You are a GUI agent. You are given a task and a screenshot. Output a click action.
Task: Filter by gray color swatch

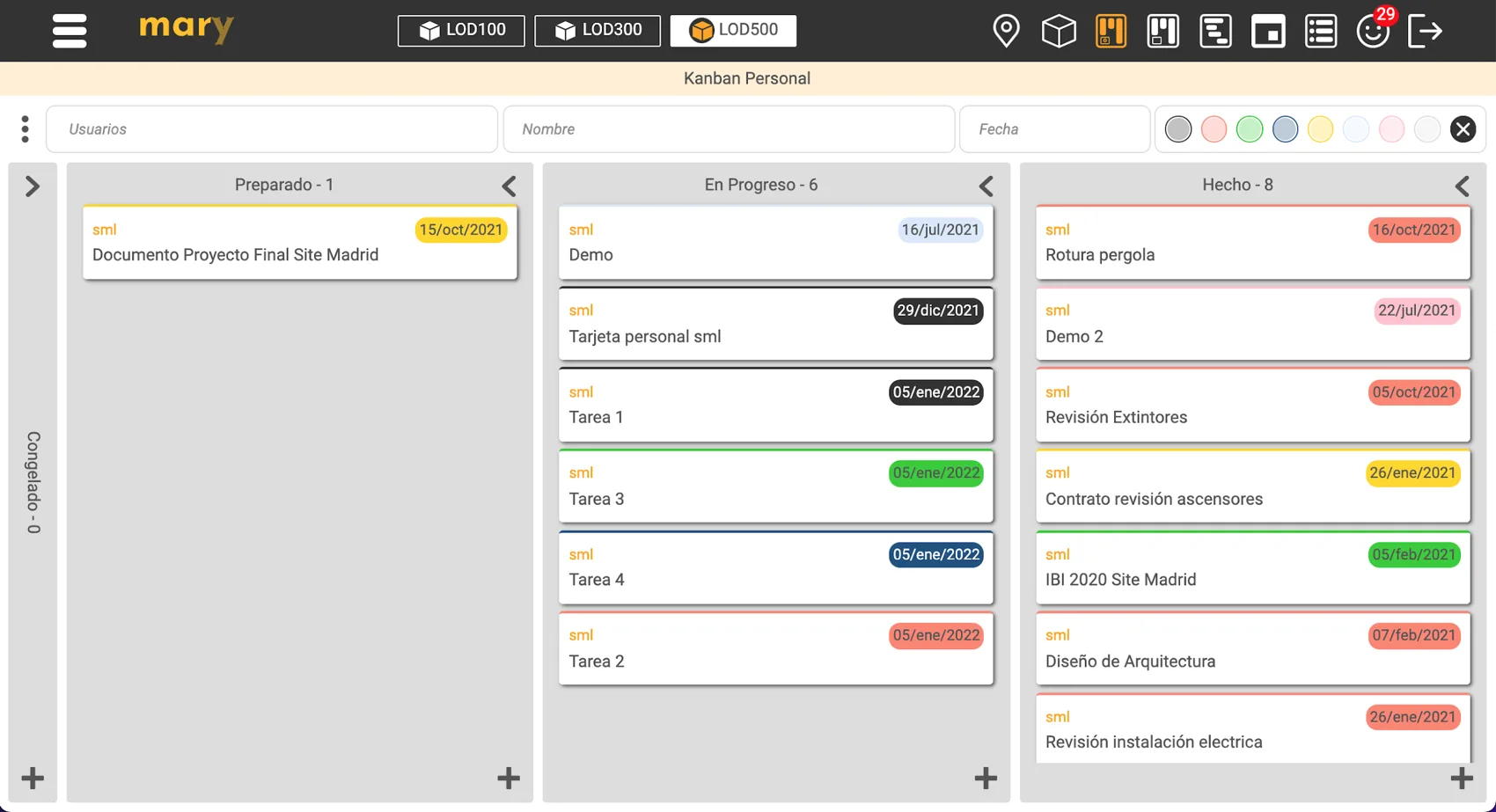tap(1178, 129)
